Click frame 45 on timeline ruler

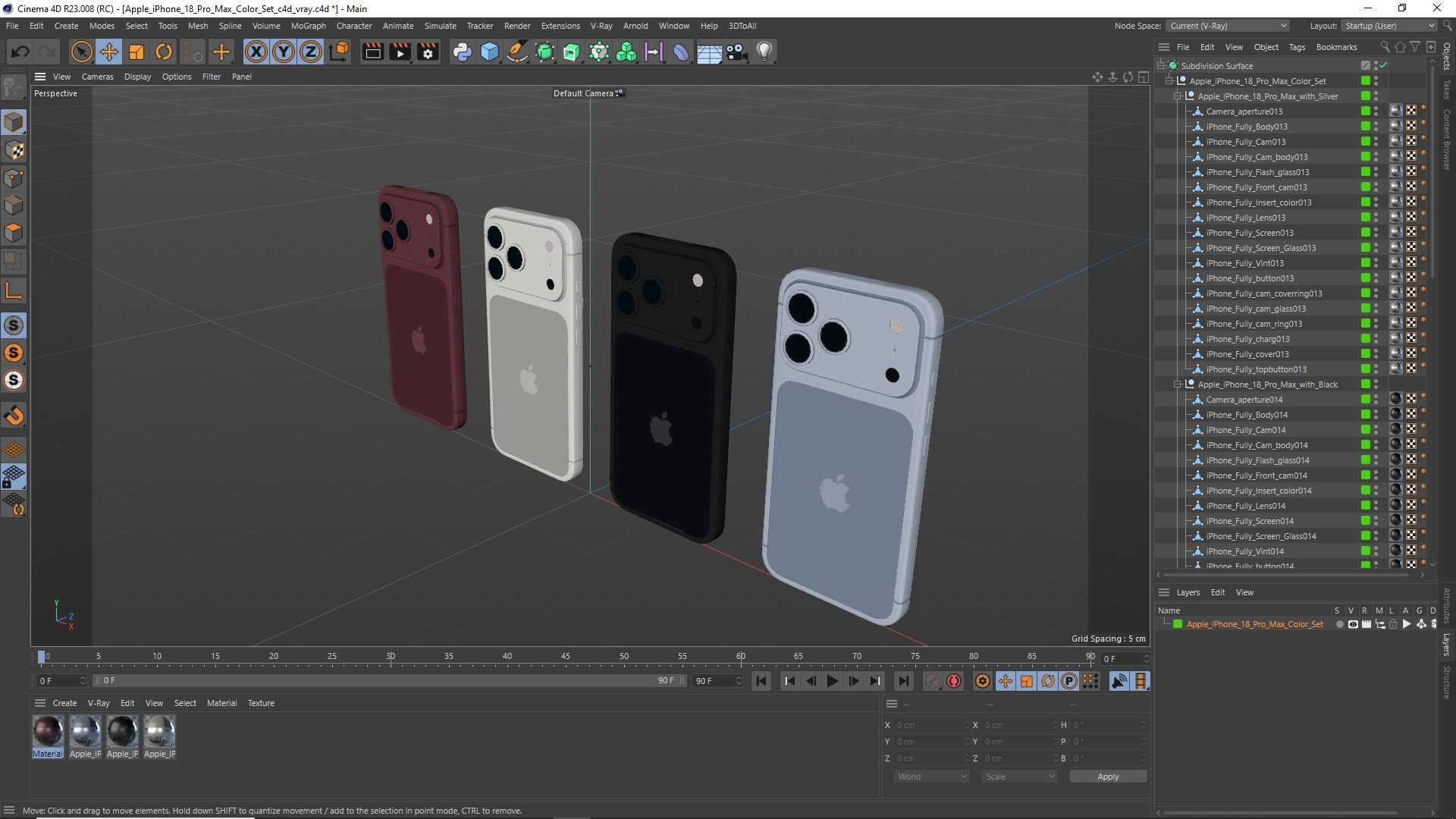(566, 657)
